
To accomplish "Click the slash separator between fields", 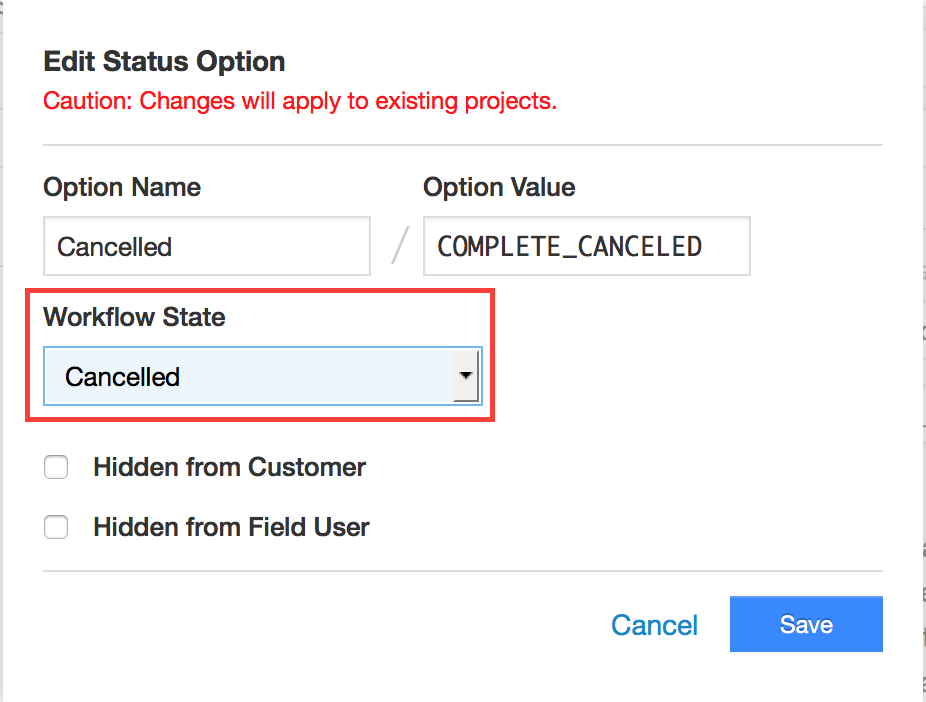I will pyautogui.click(x=400, y=246).
